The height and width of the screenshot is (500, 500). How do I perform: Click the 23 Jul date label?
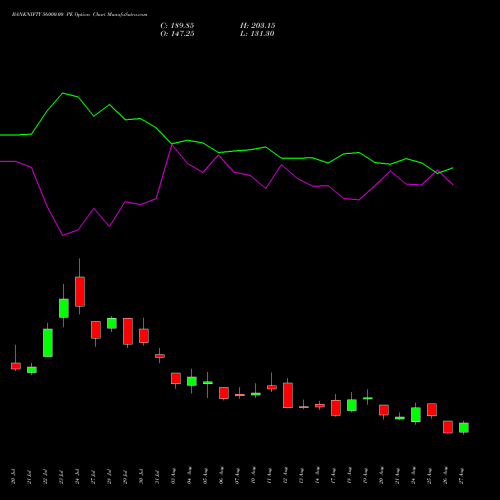click(x=61, y=476)
